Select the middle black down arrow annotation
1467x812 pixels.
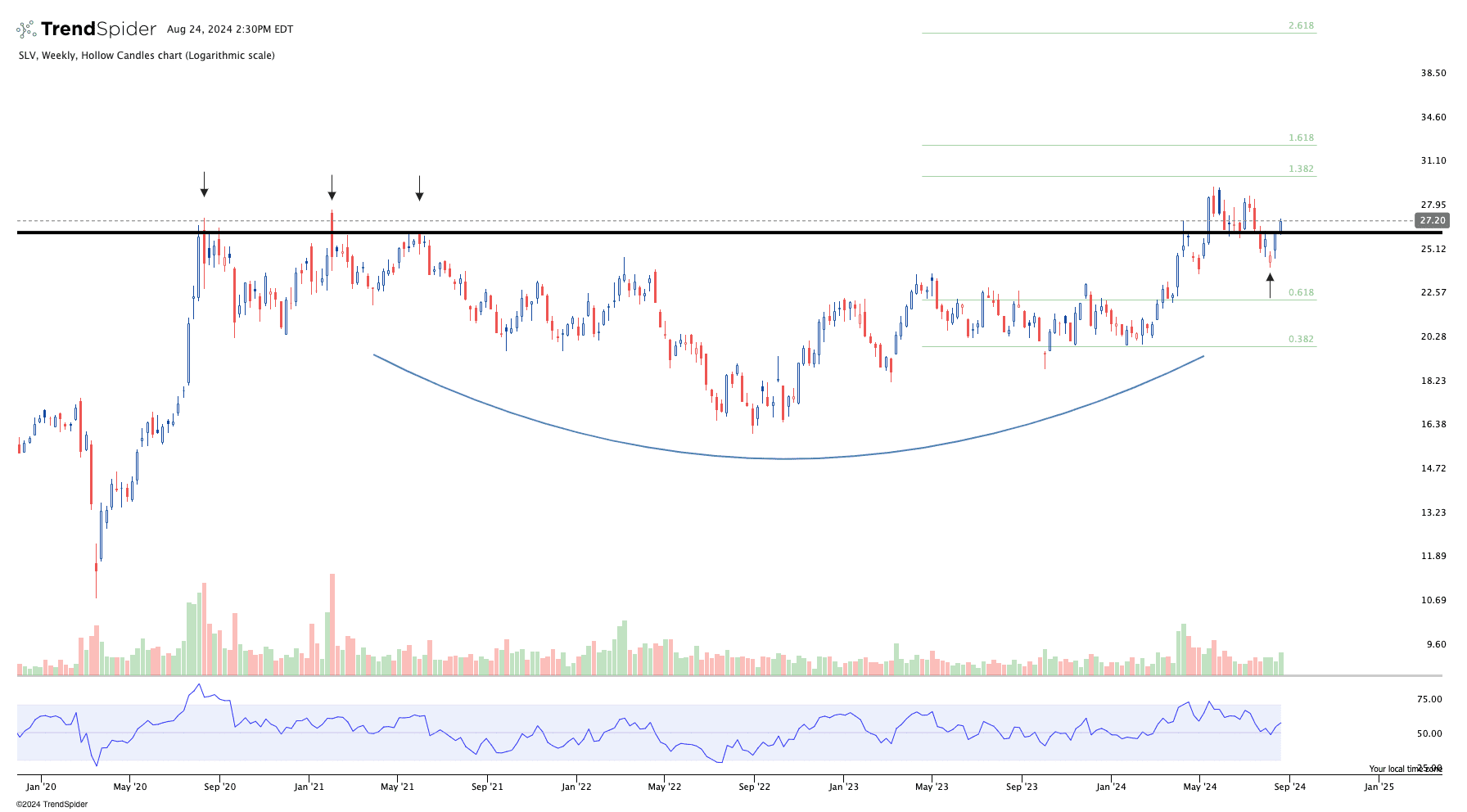332,187
